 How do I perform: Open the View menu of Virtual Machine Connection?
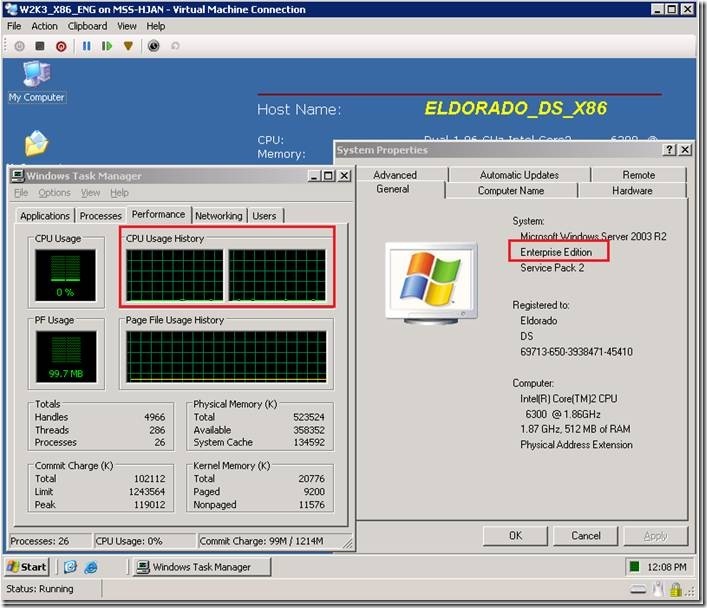pyautogui.click(x=127, y=26)
